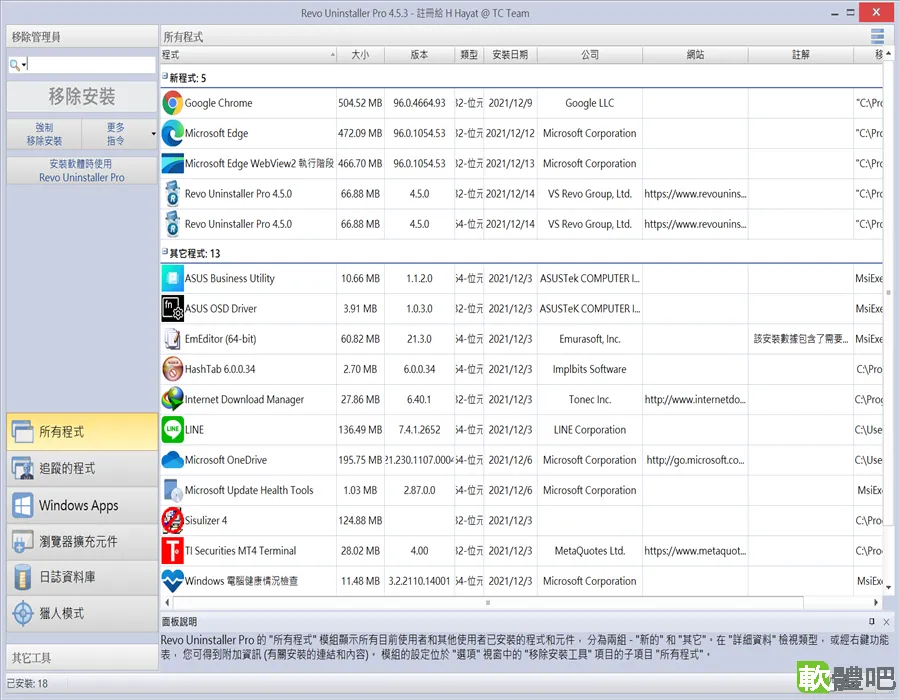Sort by the 公司 column header

coord(590,55)
